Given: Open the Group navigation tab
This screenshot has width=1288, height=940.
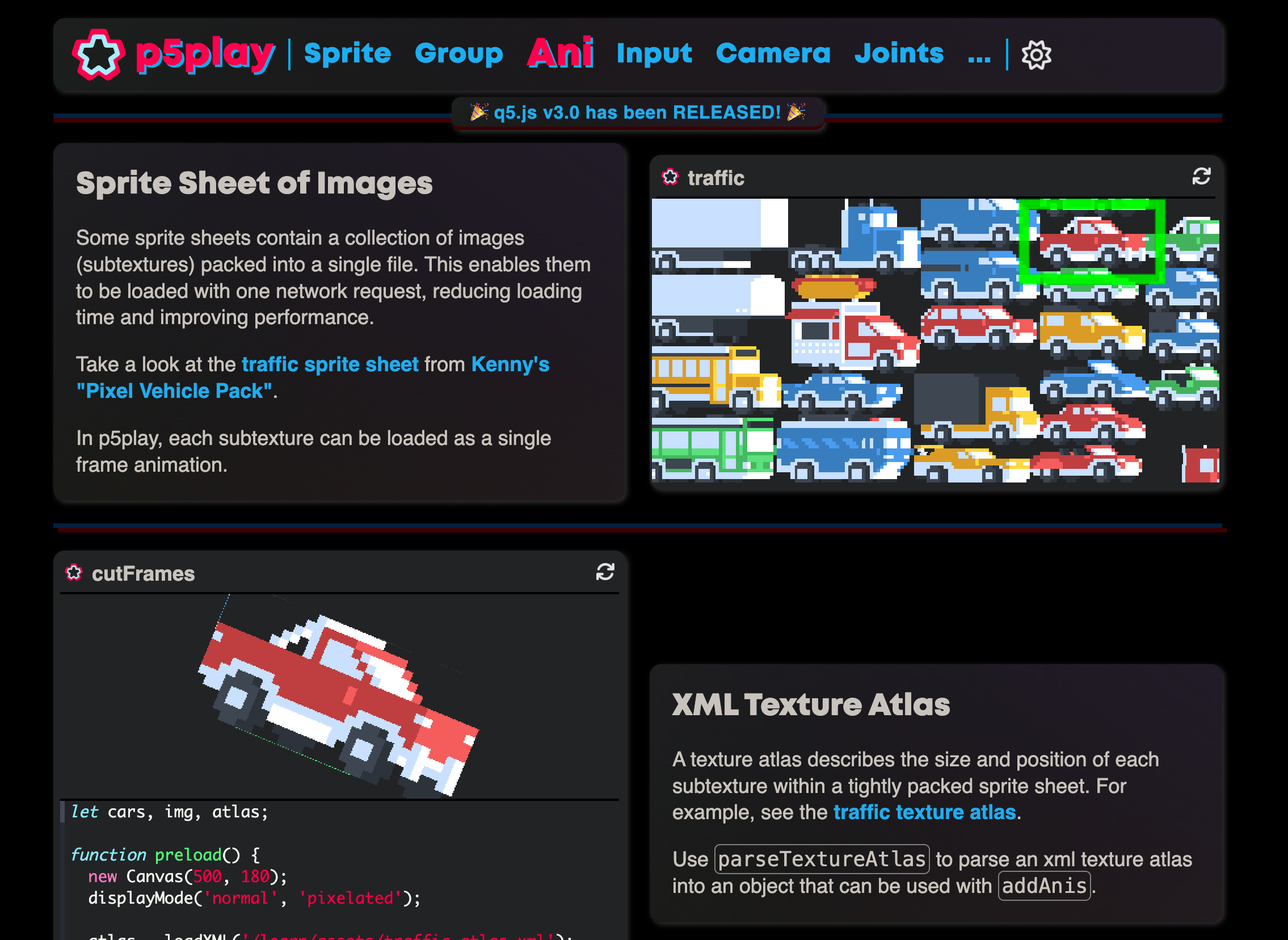Looking at the screenshot, I should click(458, 53).
